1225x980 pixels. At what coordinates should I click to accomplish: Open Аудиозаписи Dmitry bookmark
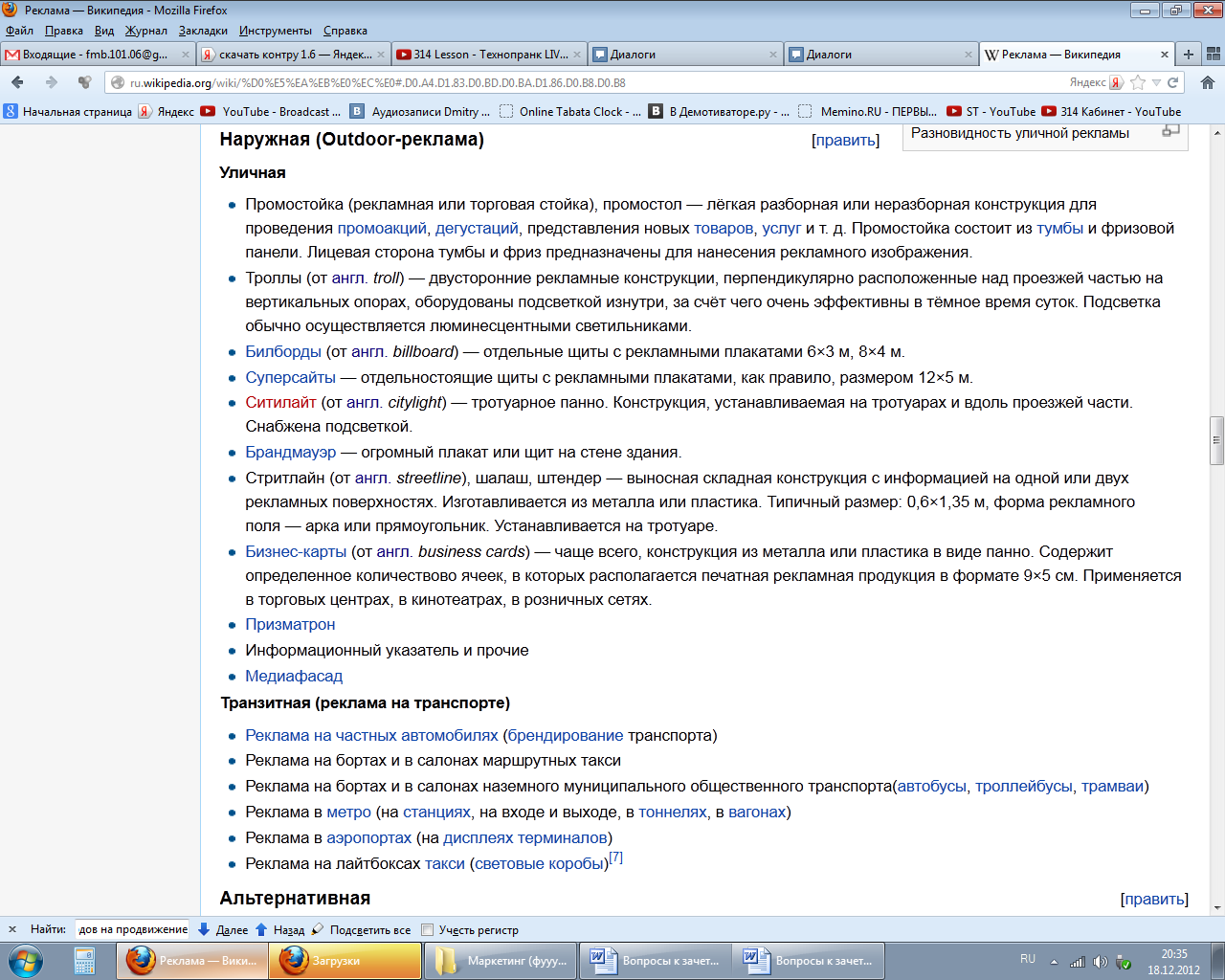pos(420,112)
